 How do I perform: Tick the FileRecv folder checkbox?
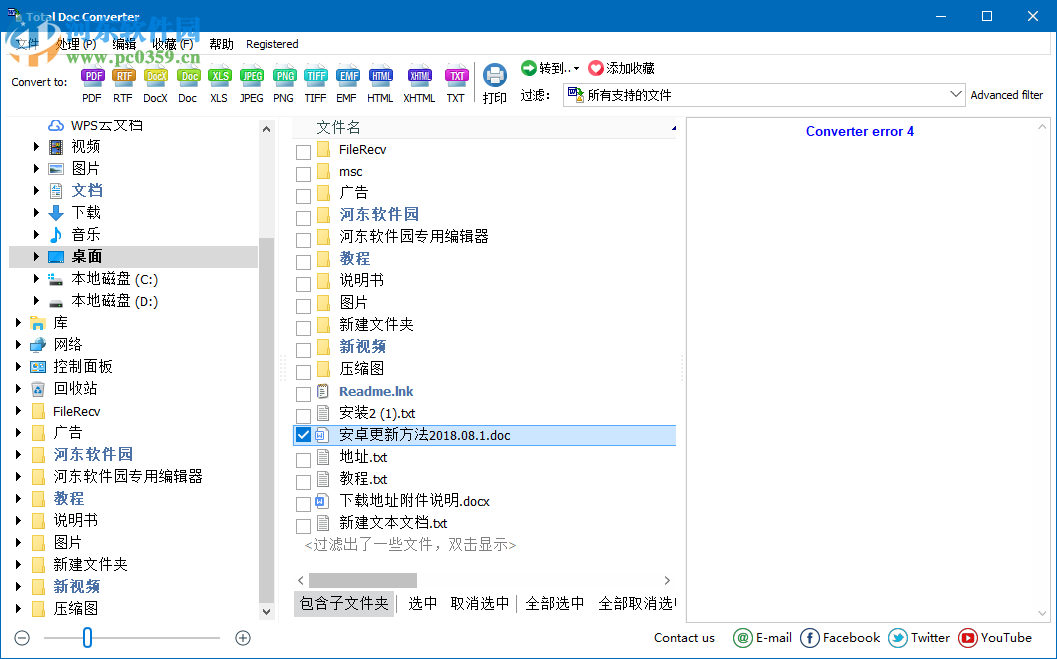coord(303,149)
